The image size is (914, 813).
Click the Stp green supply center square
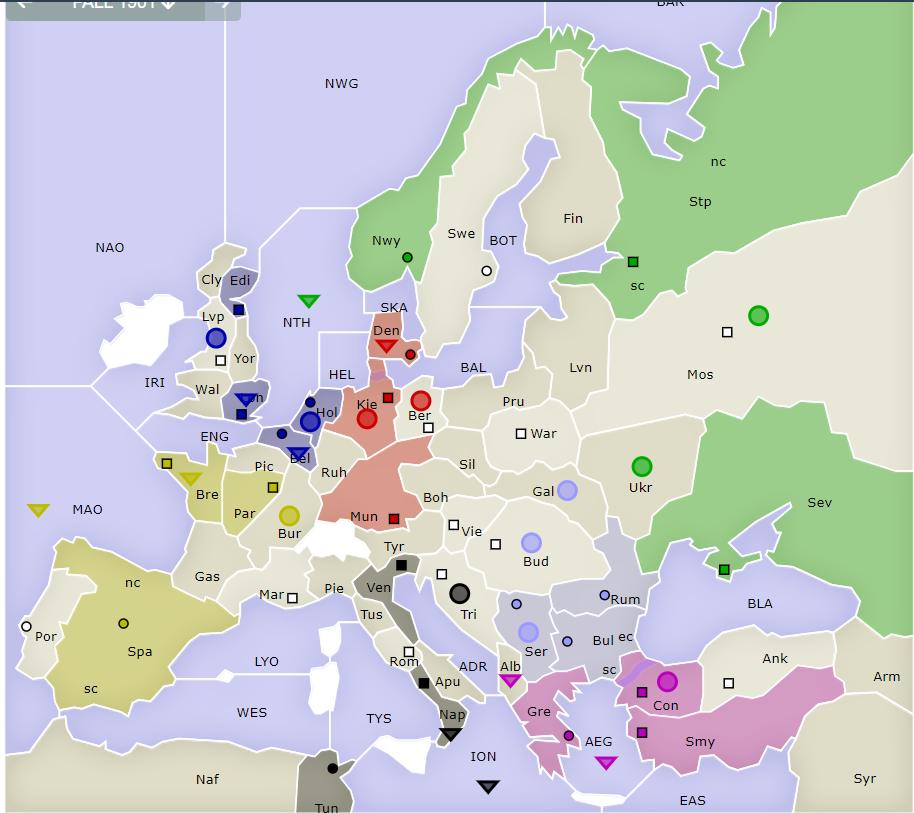click(x=633, y=262)
